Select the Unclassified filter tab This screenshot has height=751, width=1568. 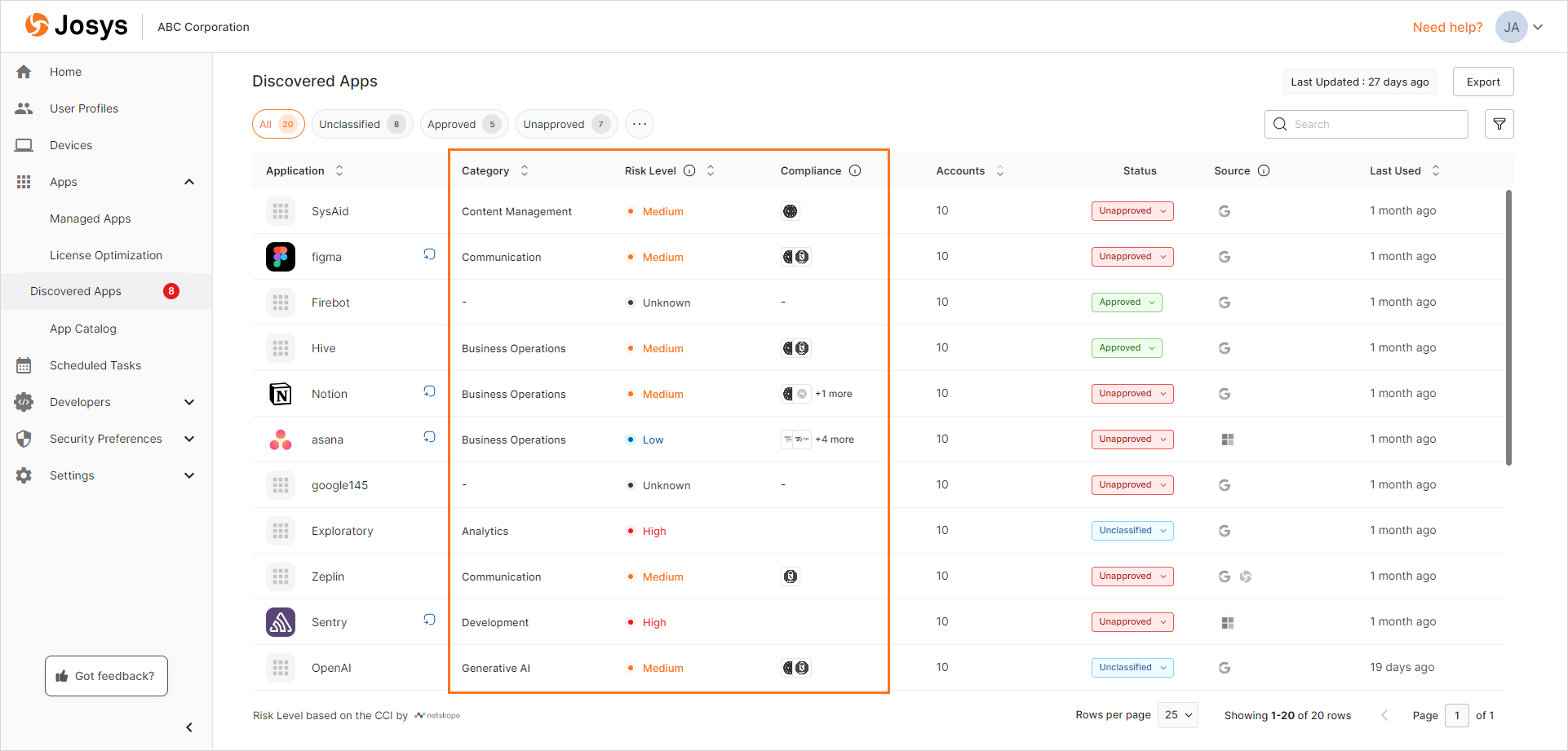(362, 124)
